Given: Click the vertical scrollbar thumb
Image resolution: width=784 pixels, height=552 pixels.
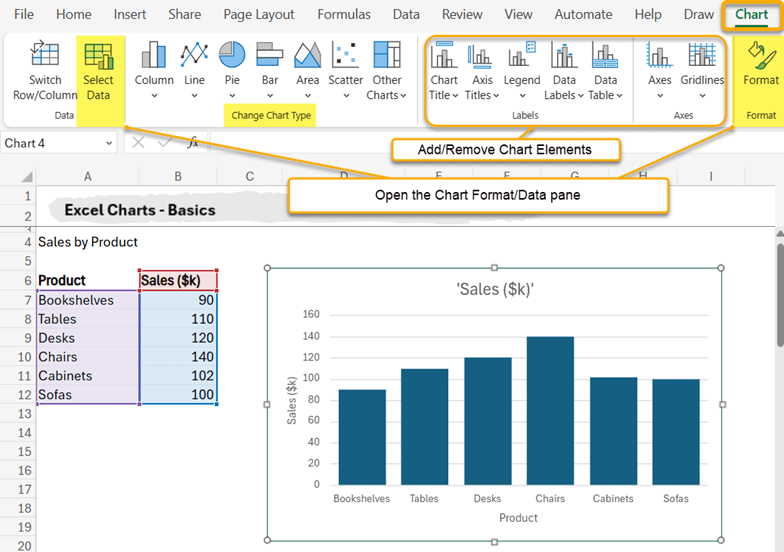Looking at the screenshot, I should point(780,295).
